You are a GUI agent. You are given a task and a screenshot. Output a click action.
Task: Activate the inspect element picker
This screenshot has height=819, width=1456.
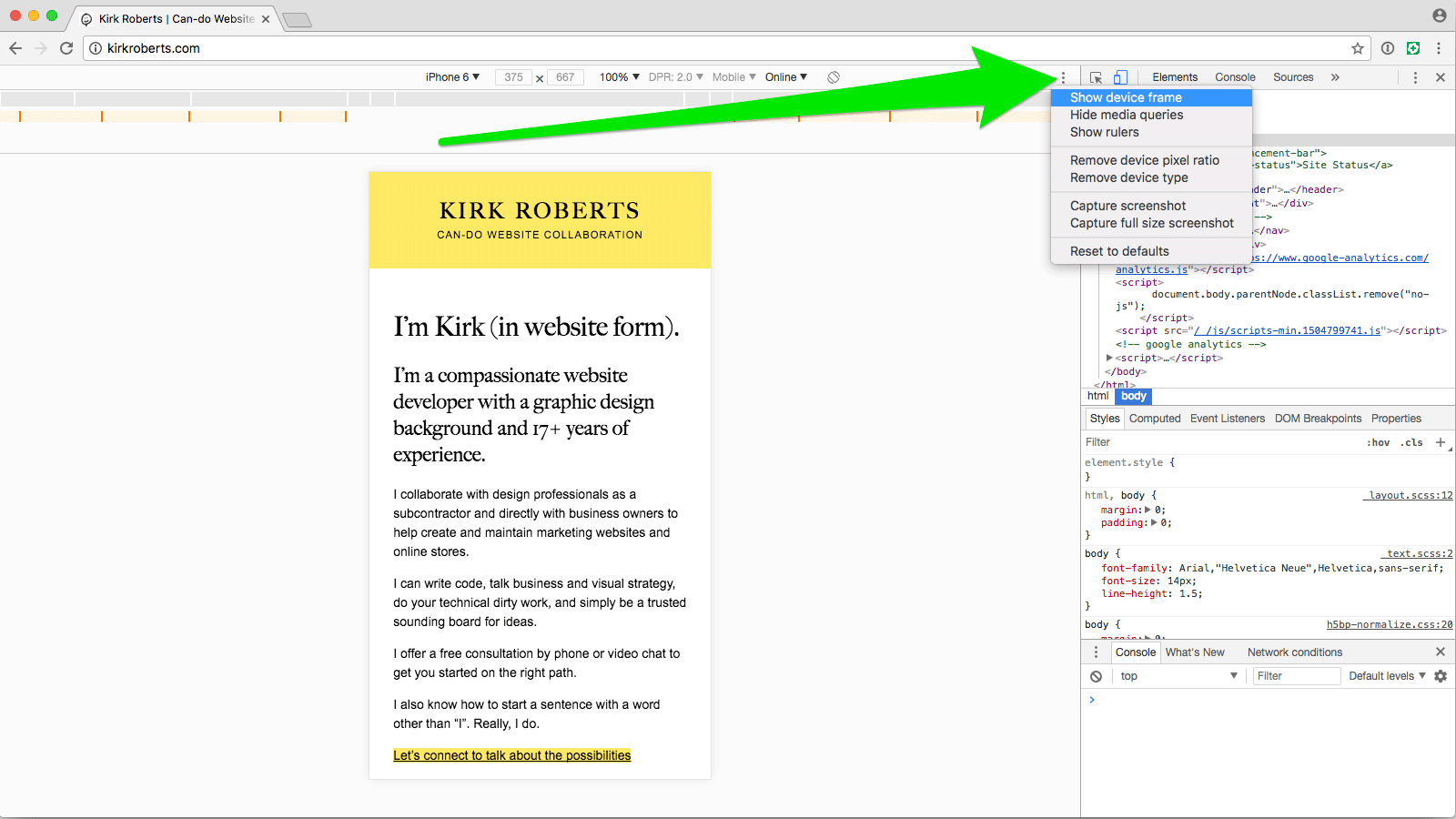coord(1096,77)
